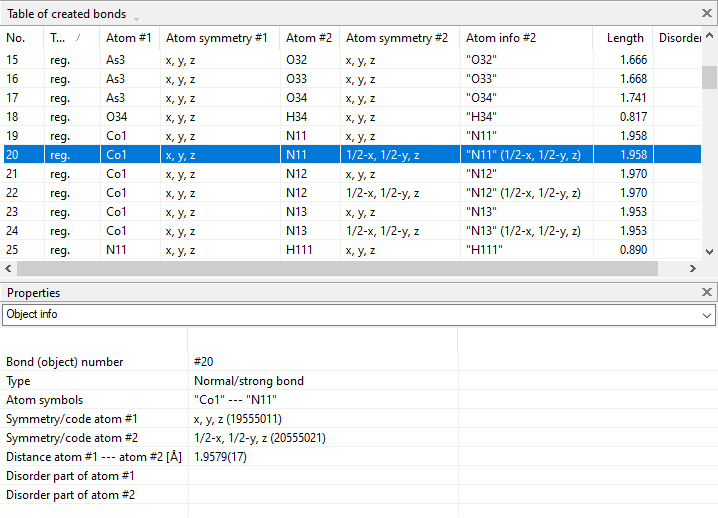
Task: Open the Table of created bonds title dropdown arrow
Action: tap(136, 17)
